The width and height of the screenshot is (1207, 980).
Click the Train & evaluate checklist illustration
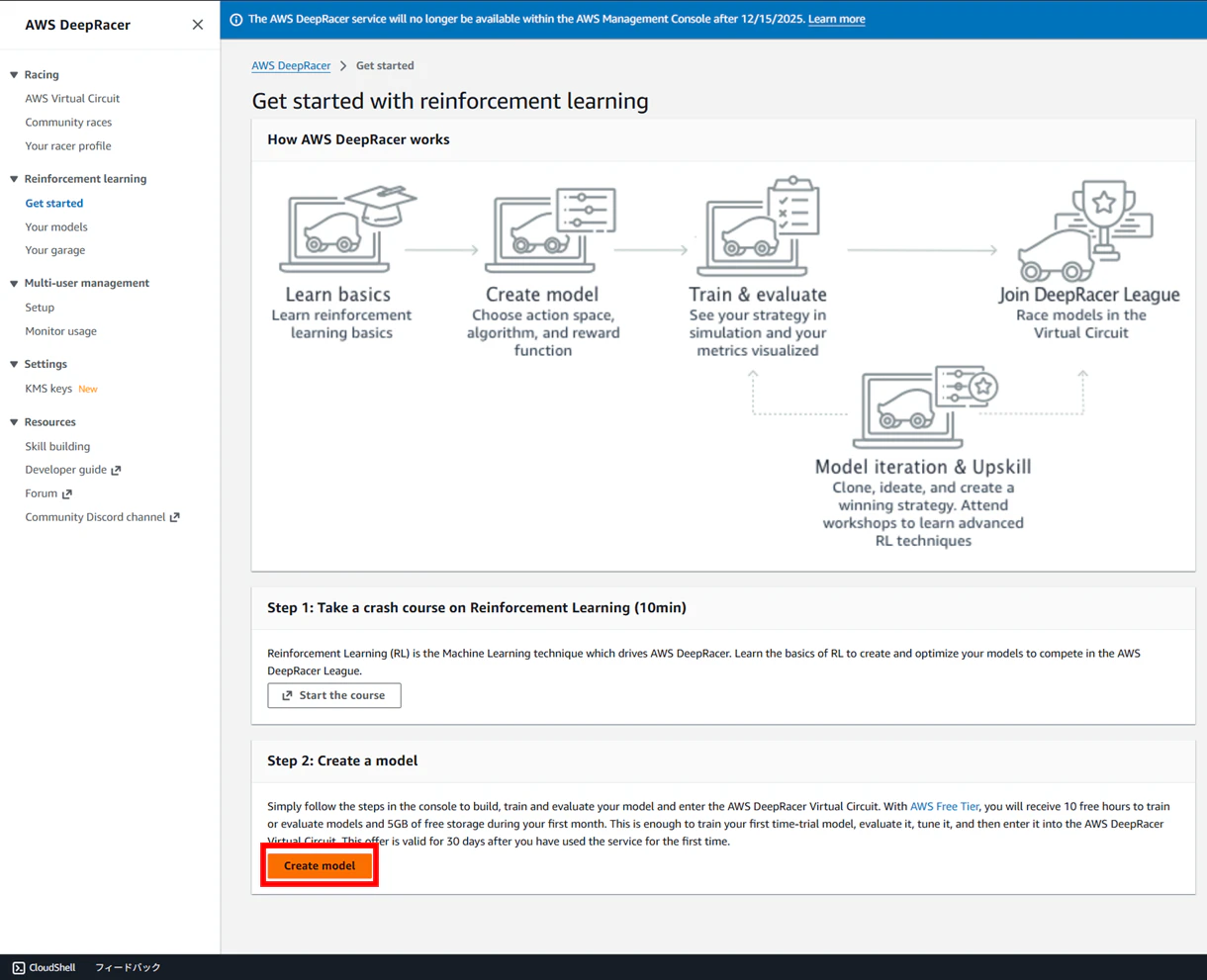tap(759, 226)
